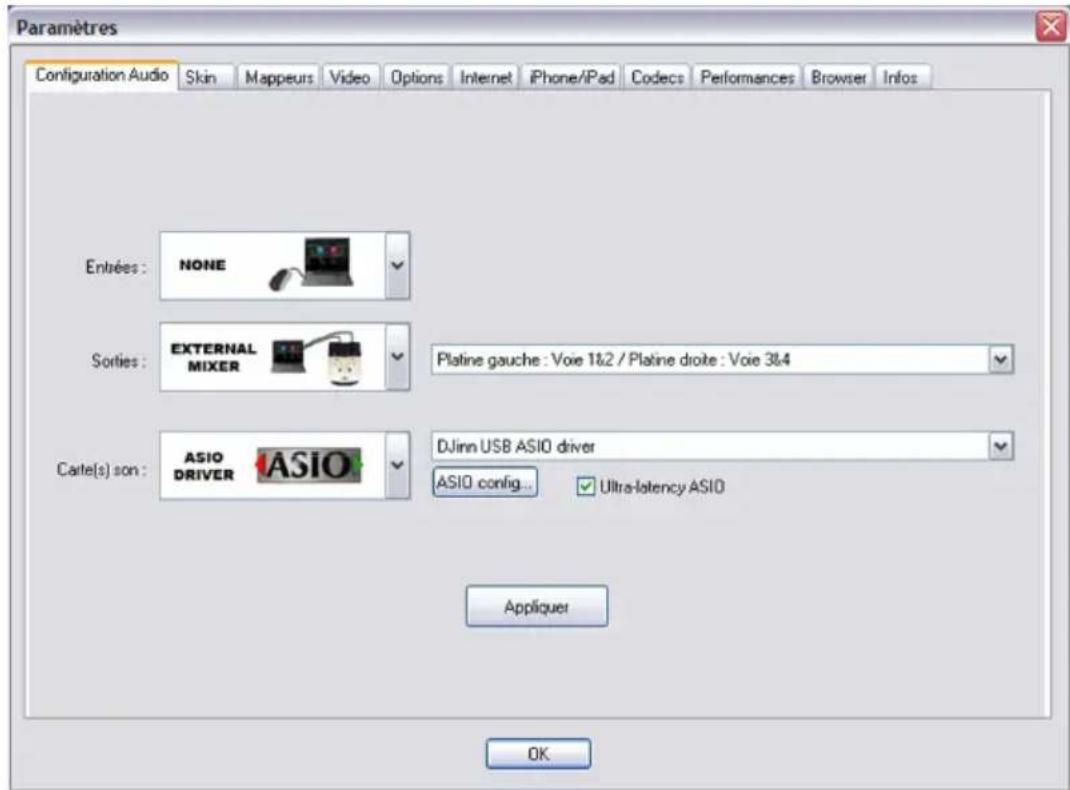
Task: Expand the Carte(s) son dropdown arrow
Action: [397, 465]
